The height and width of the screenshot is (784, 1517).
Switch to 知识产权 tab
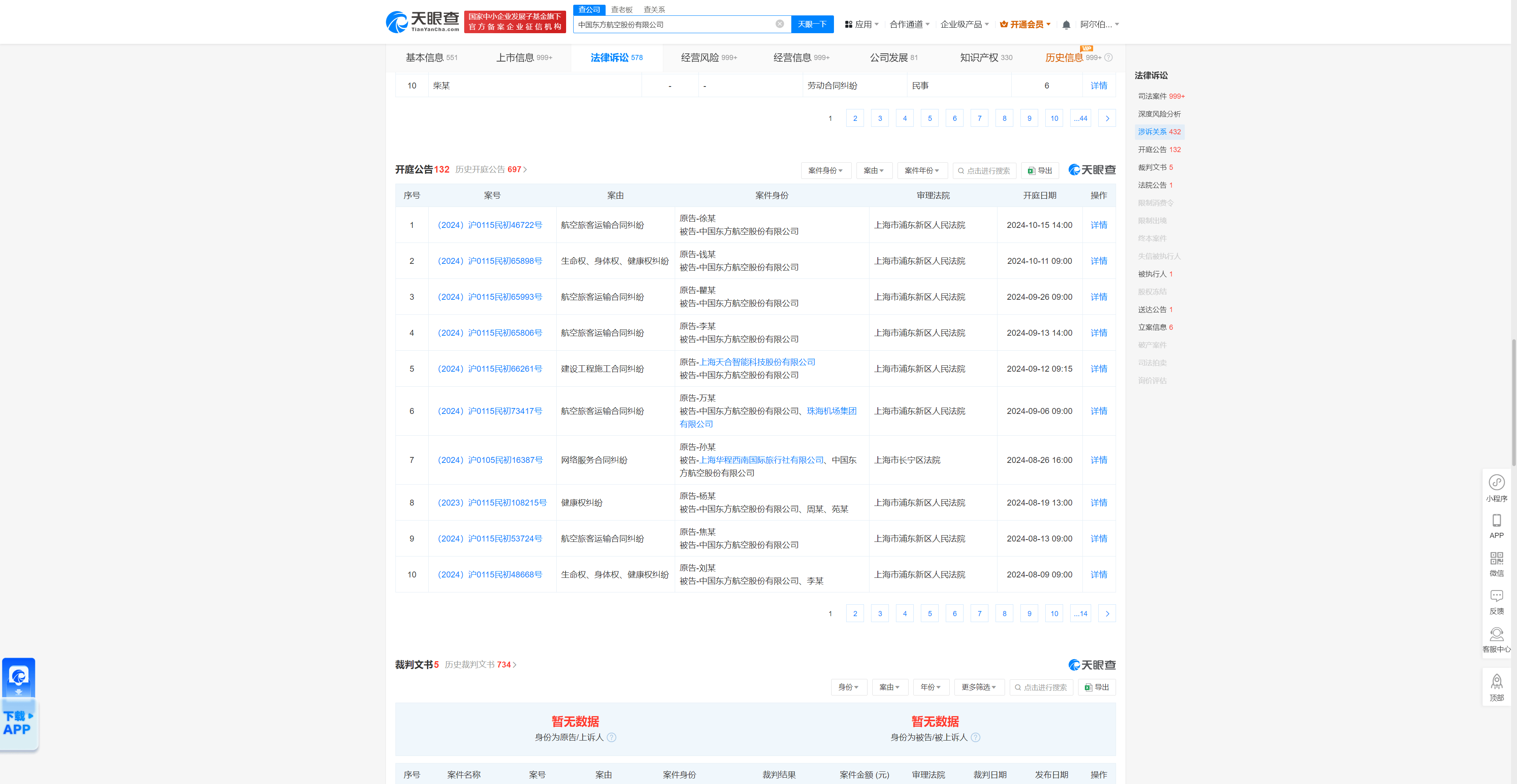986,58
